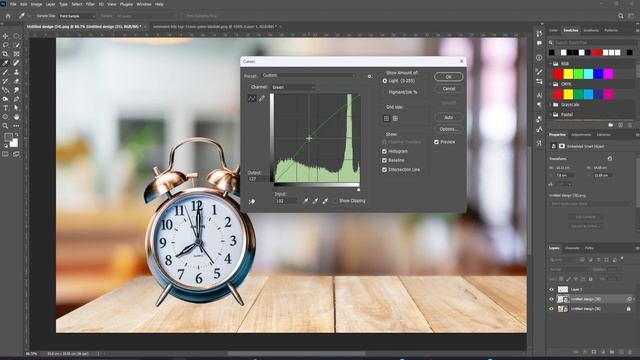The height and width of the screenshot is (360, 640).
Task: Select the Move tool
Action: 5,36
